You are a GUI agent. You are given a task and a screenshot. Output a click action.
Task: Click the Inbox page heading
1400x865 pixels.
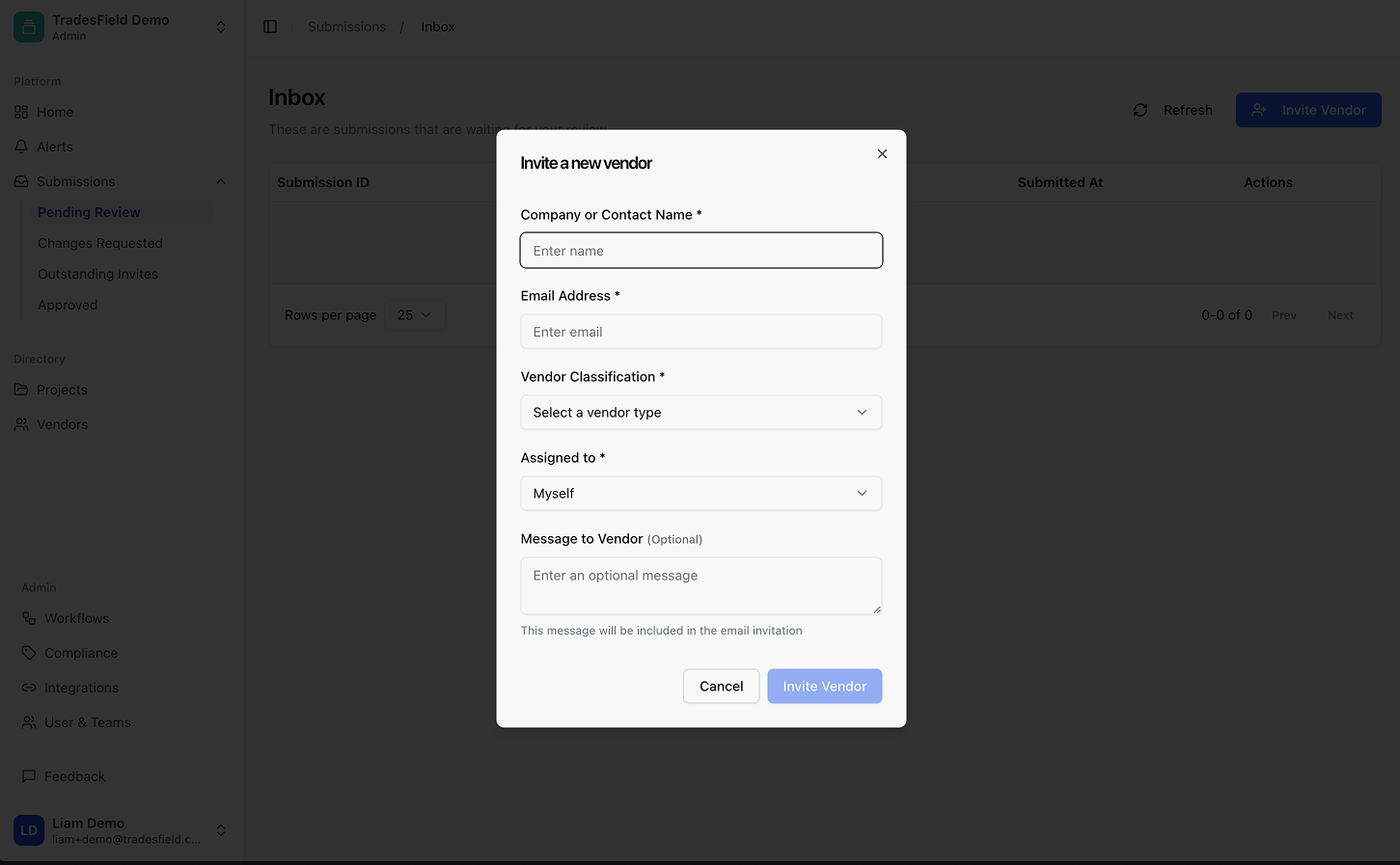pos(297,97)
